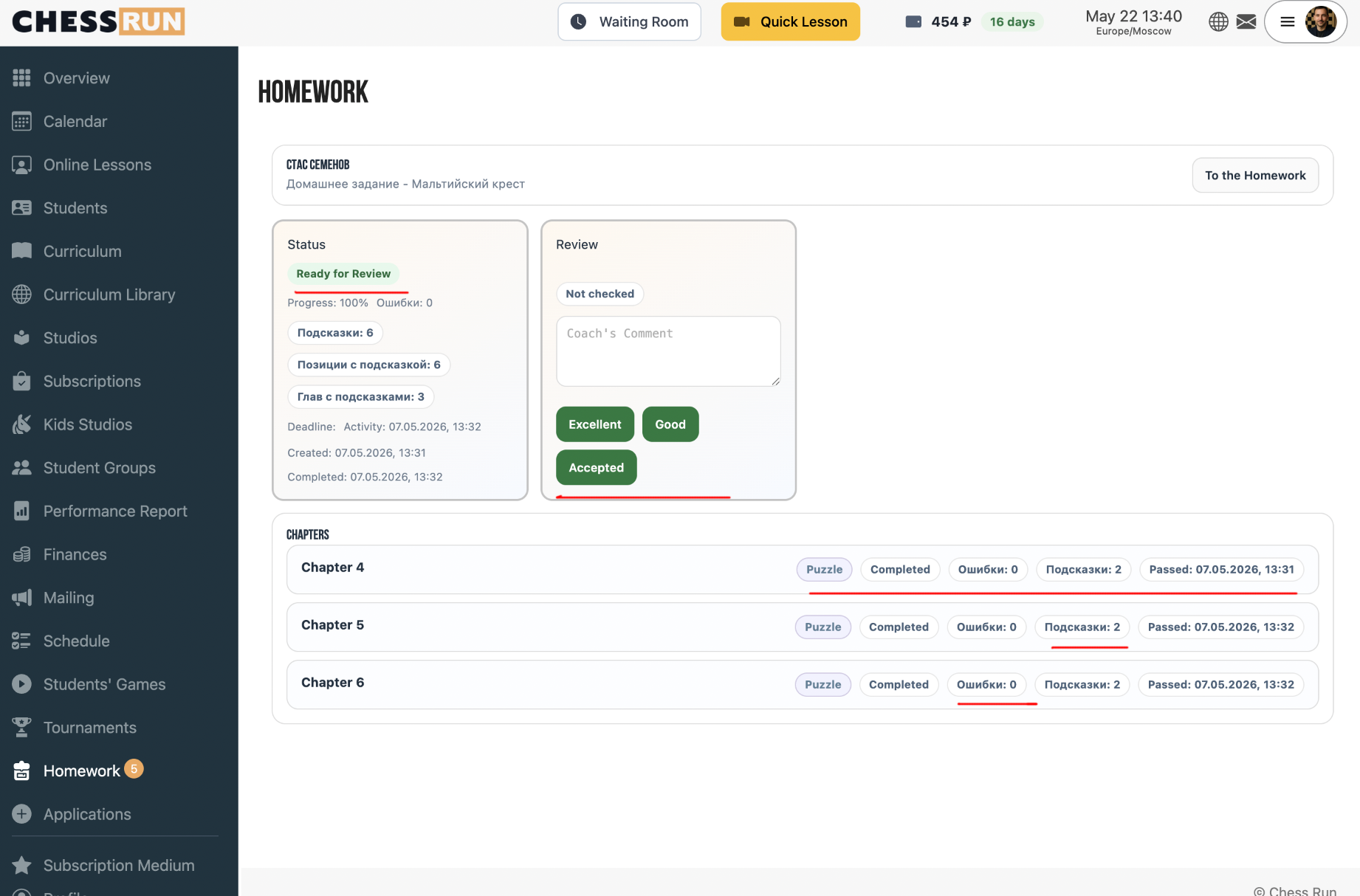Go to the Homework button
This screenshot has height=896, width=1360.
pos(1255,176)
